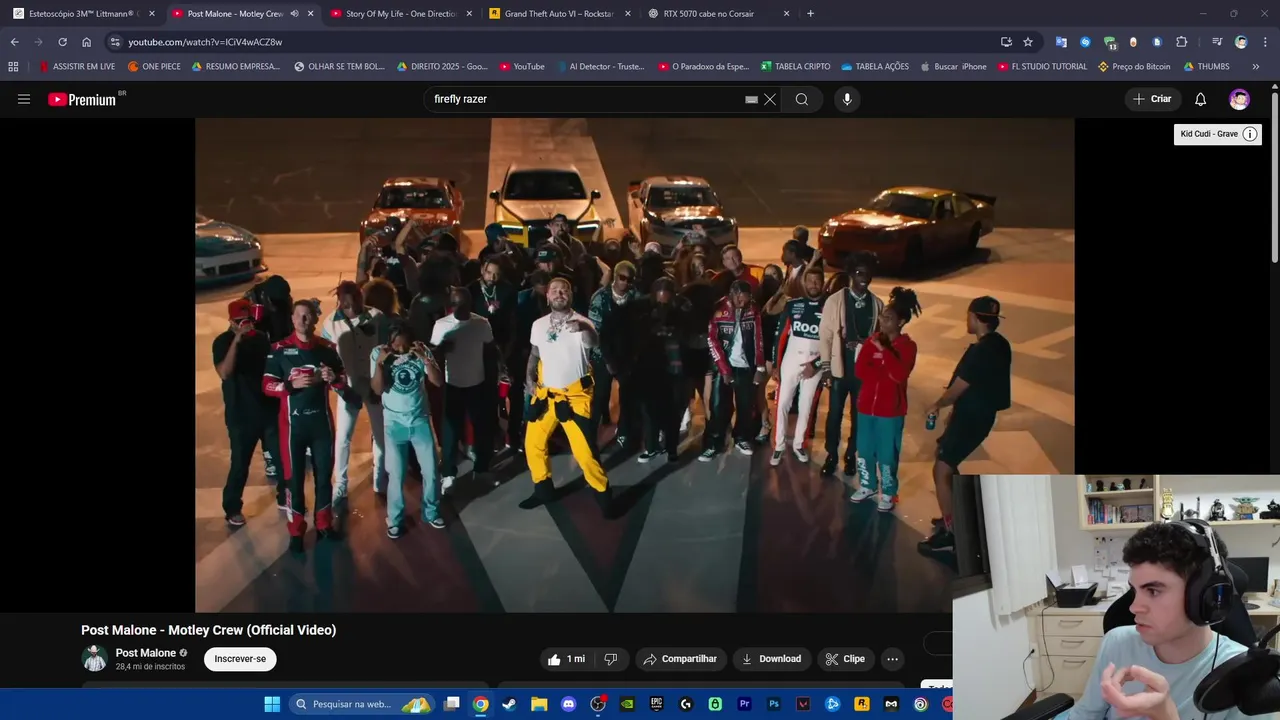Open Preço do Bitcoin bookmark
Image resolution: width=1280 pixels, height=720 pixels.
(x=1134, y=67)
